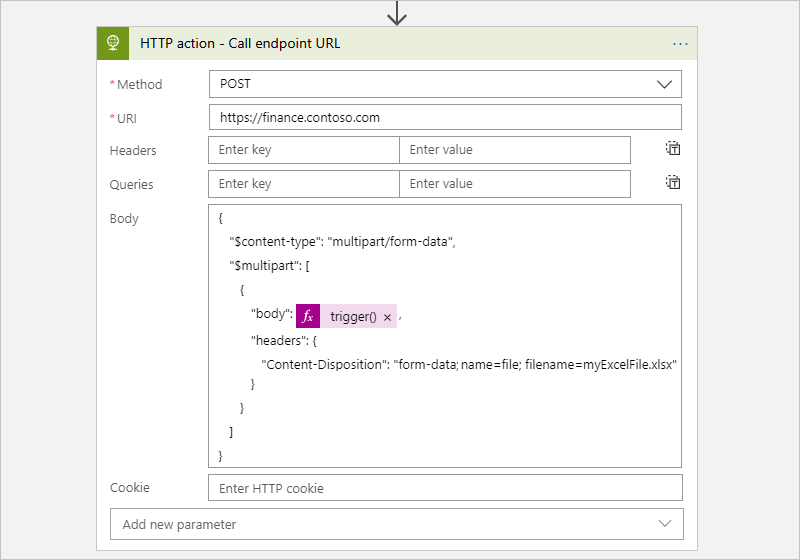Click the $content-type line in Body
Image resolution: width=800 pixels, height=560 pixels.
click(343, 241)
